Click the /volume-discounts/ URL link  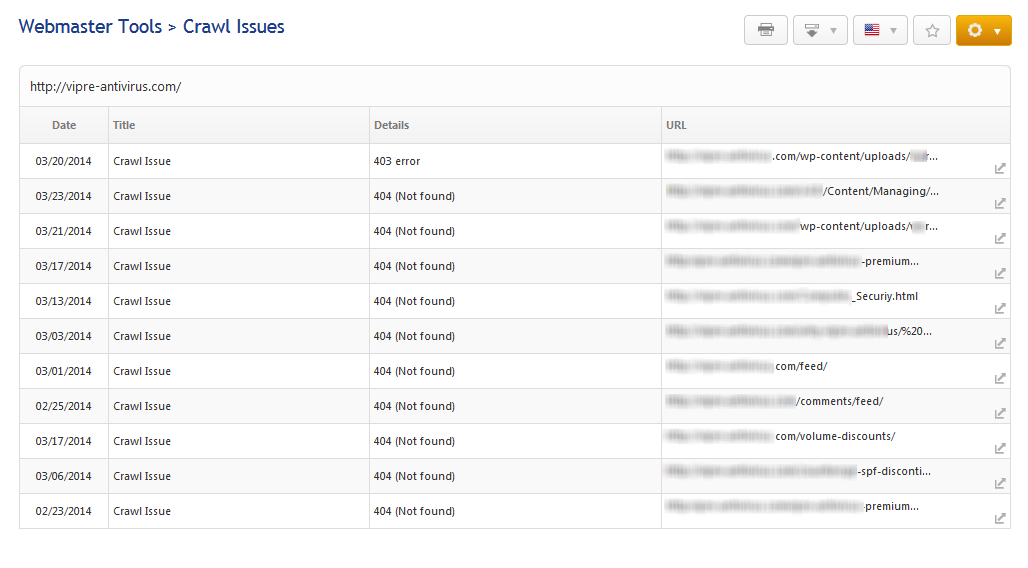click(835, 436)
